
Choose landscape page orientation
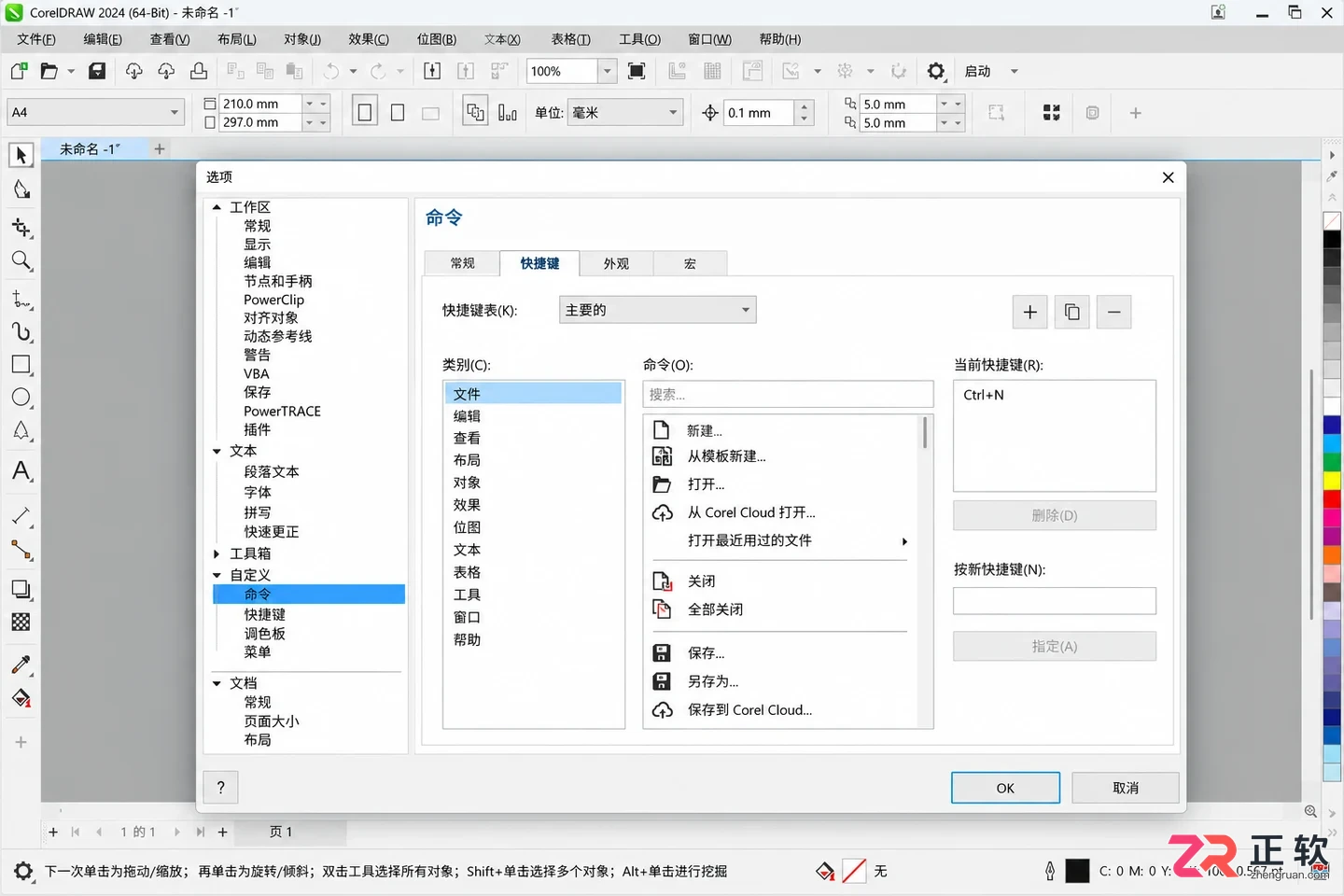(x=430, y=113)
